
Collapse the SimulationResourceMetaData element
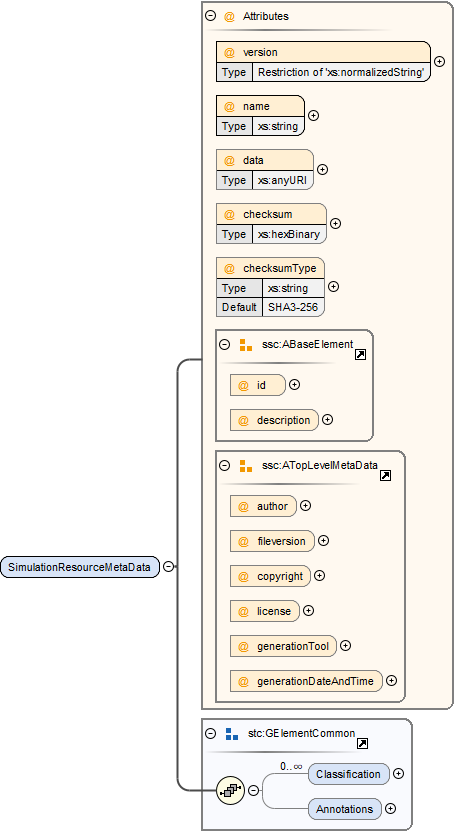click(x=168, y=567)
